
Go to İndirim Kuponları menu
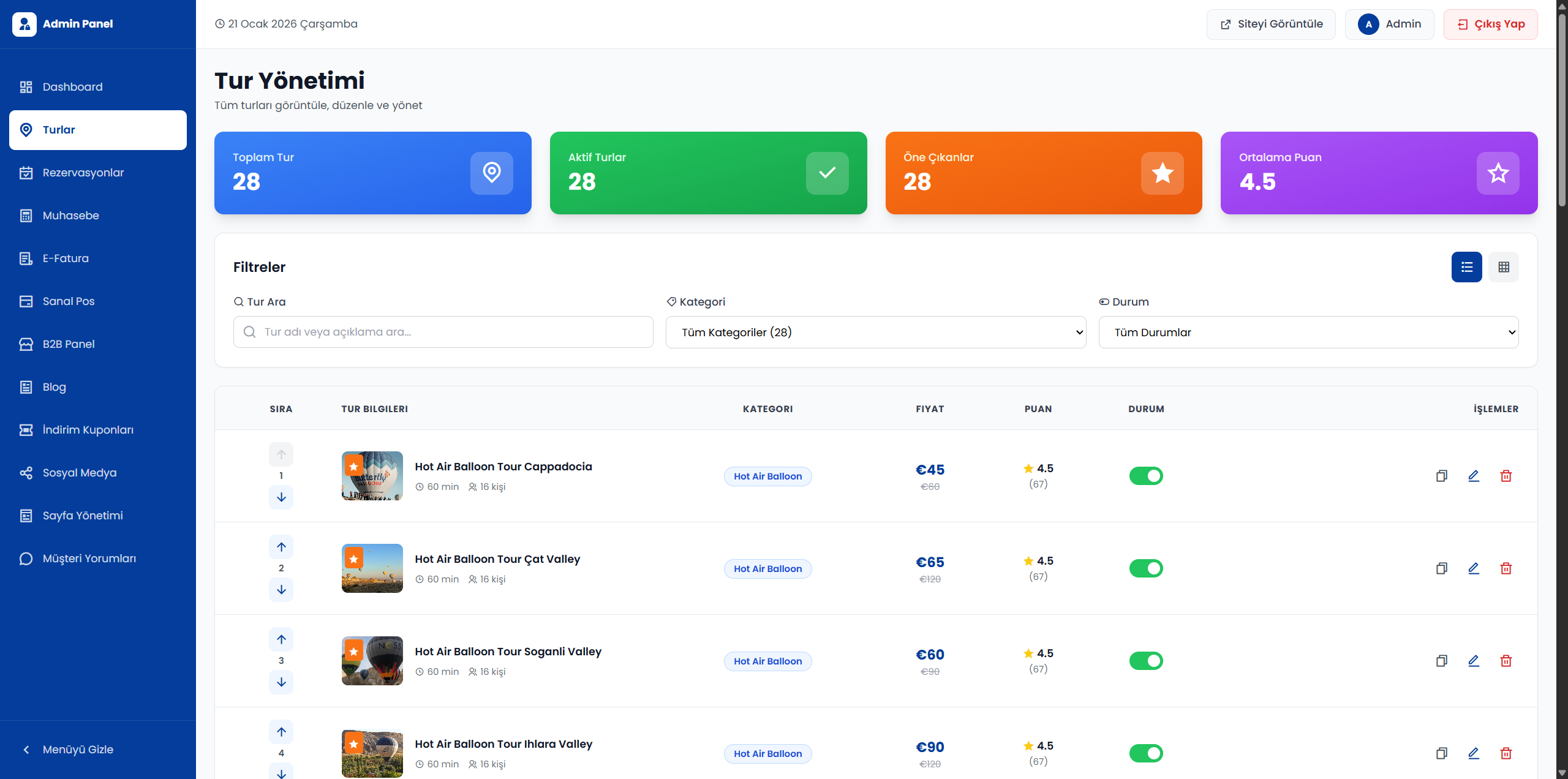pyautogui.click(x=88, y=430)
